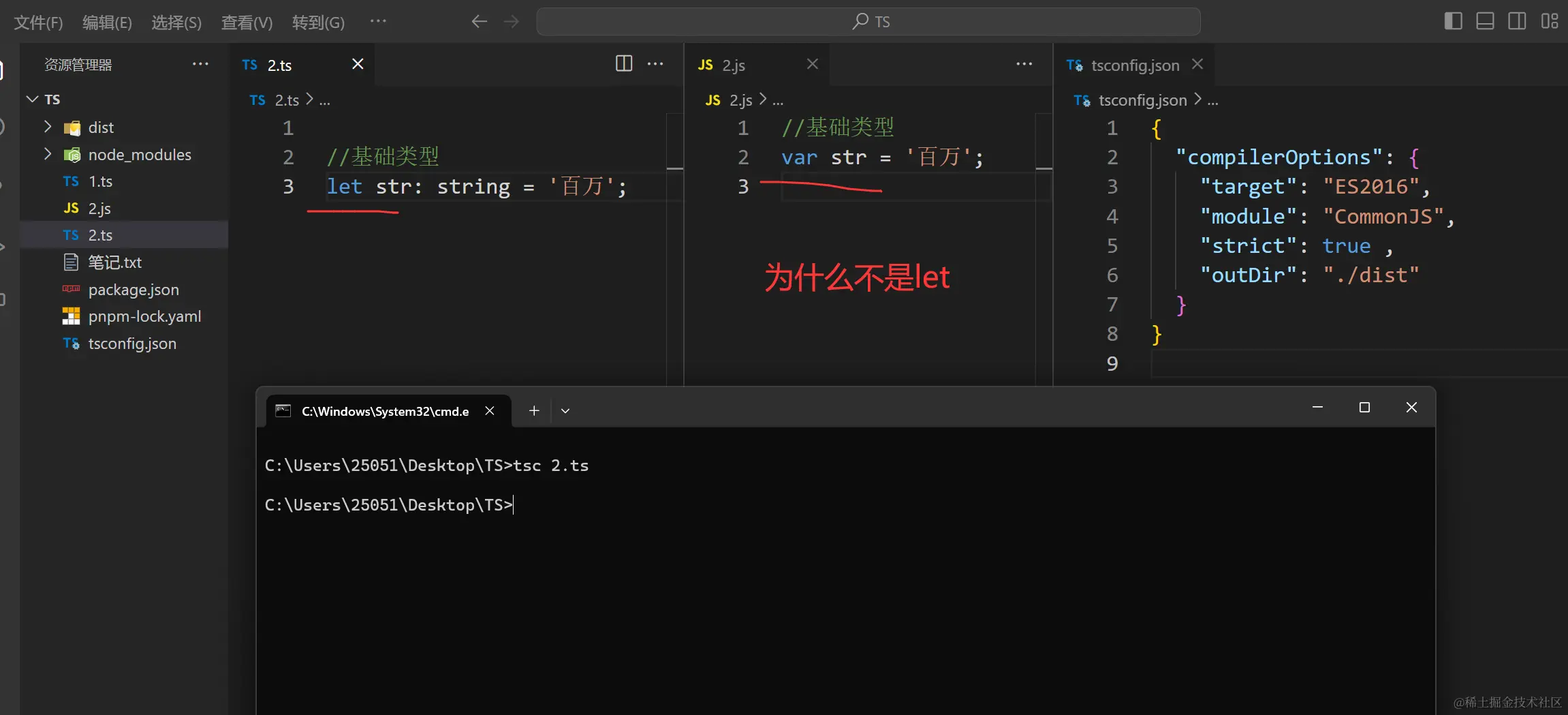Open Explorer view more actions menu
This screenshot has width=1568, height=715.
pos(200,63)
